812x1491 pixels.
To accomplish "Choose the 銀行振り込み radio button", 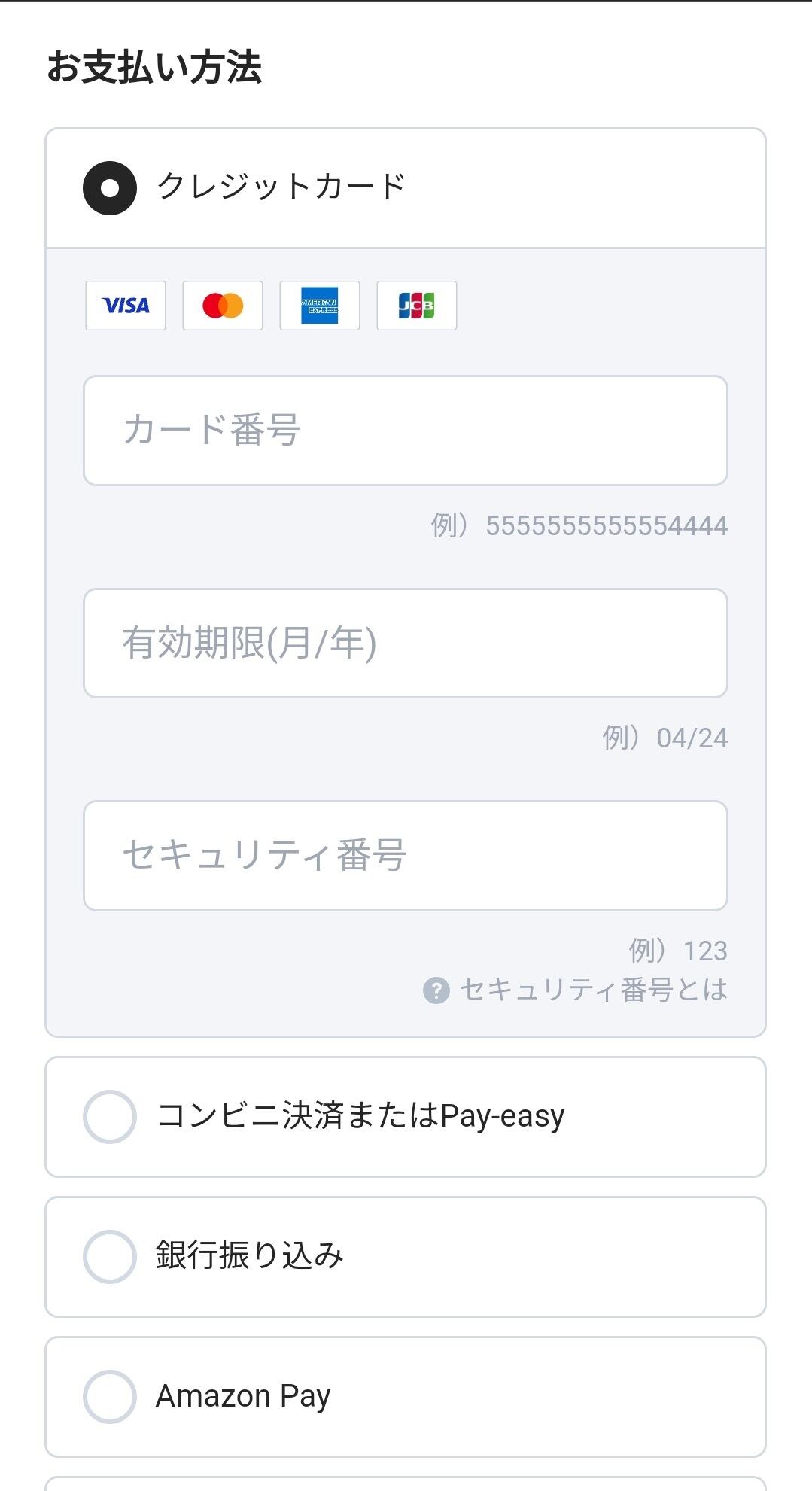I will coord(110,1257).
